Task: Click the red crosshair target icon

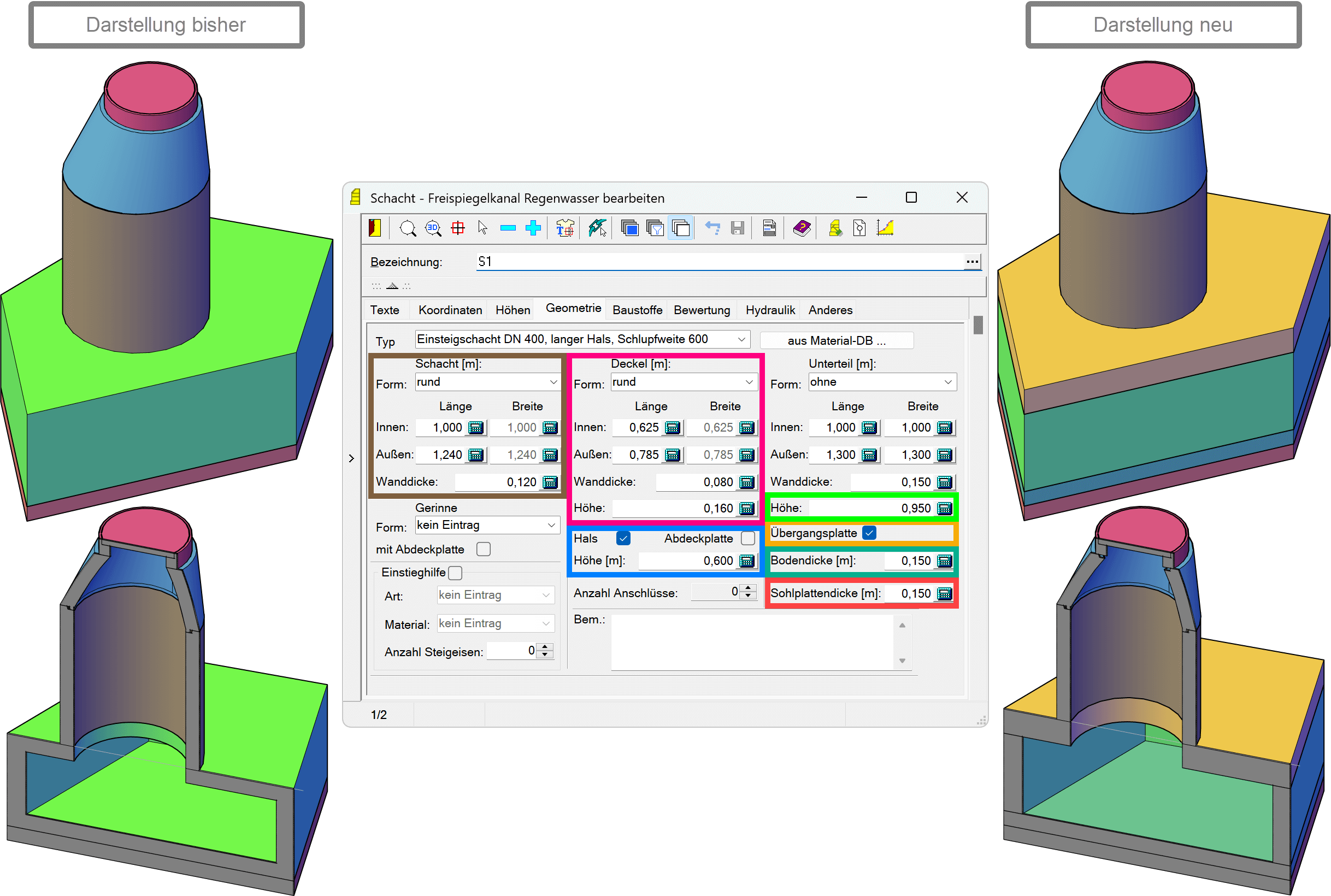Action: (x=458, y=228)
